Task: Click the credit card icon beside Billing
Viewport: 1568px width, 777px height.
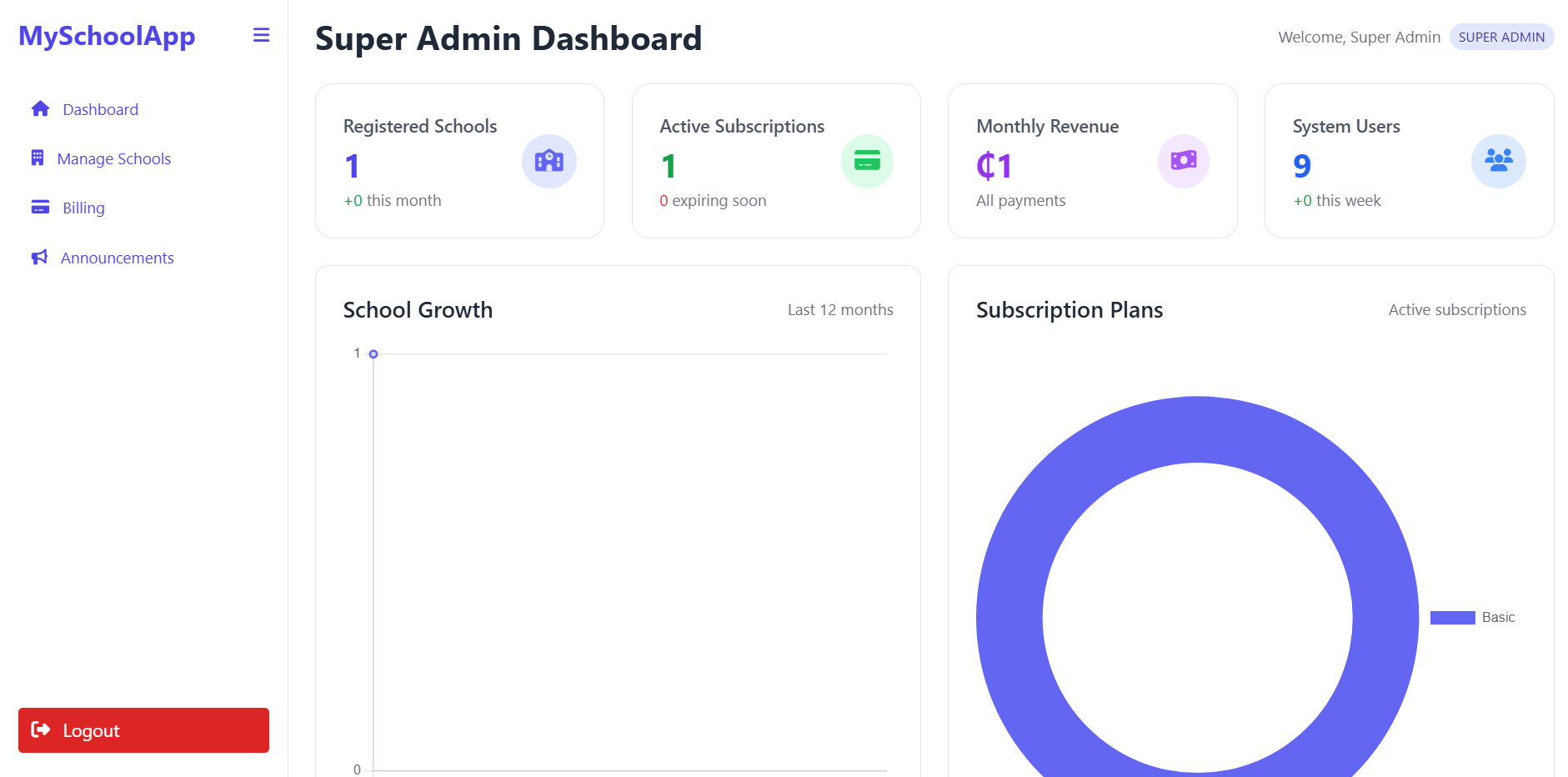Action: click(x=39, y=207)
